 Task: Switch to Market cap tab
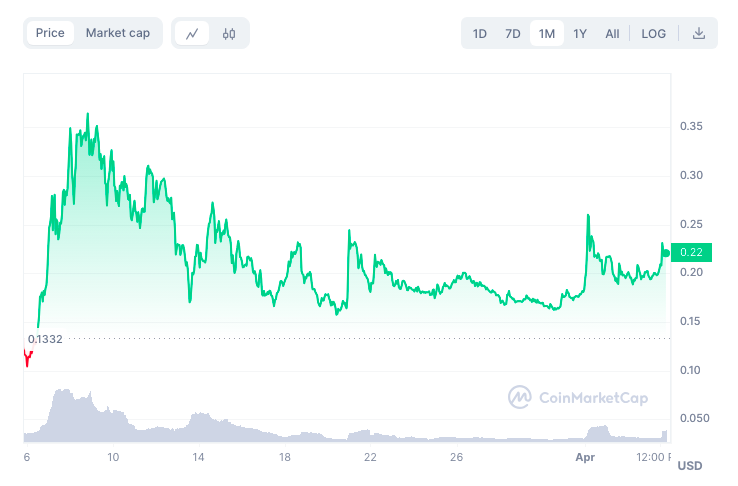point(118,33)
